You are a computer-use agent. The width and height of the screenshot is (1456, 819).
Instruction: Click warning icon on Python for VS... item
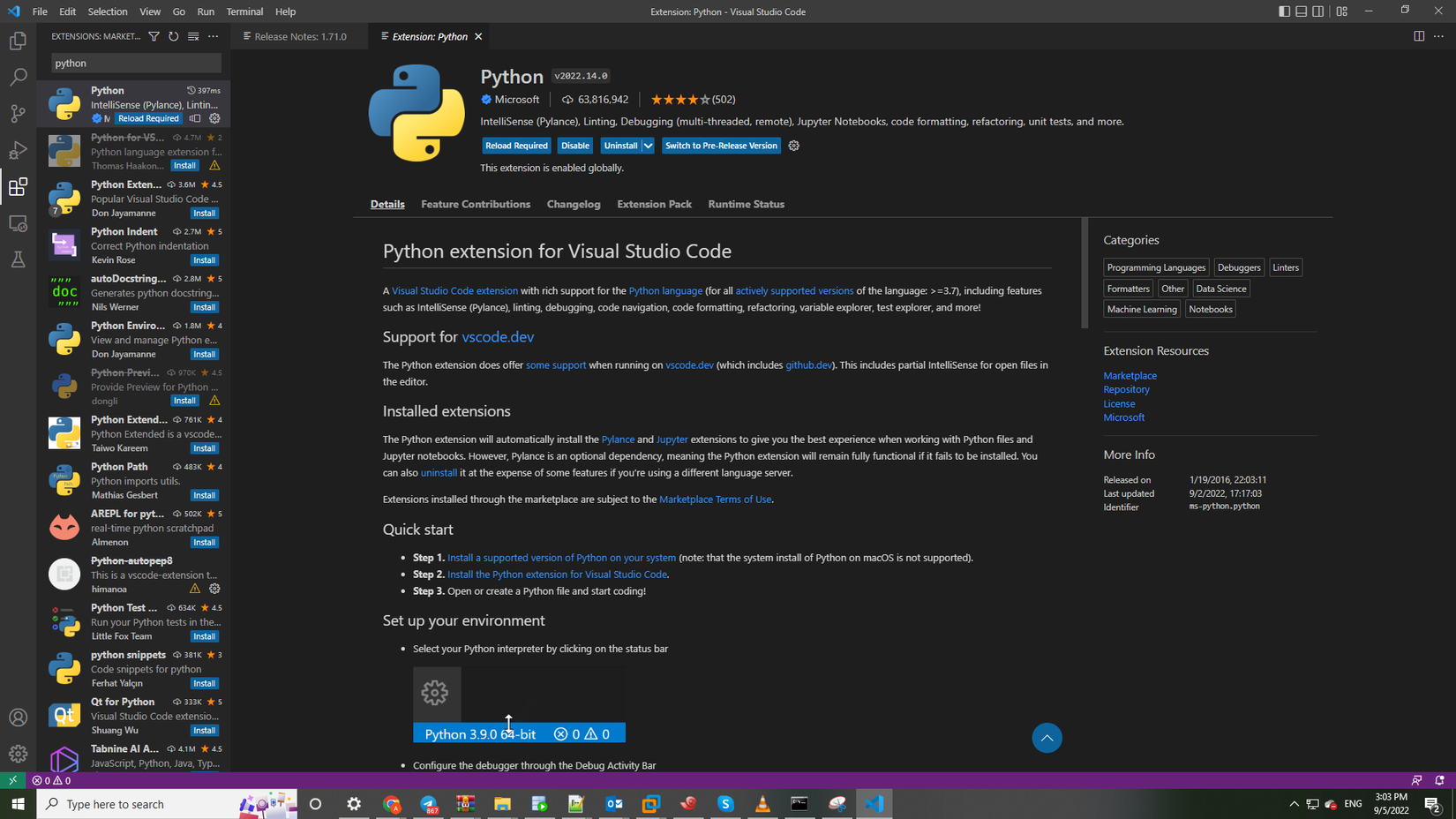point(214,165)
